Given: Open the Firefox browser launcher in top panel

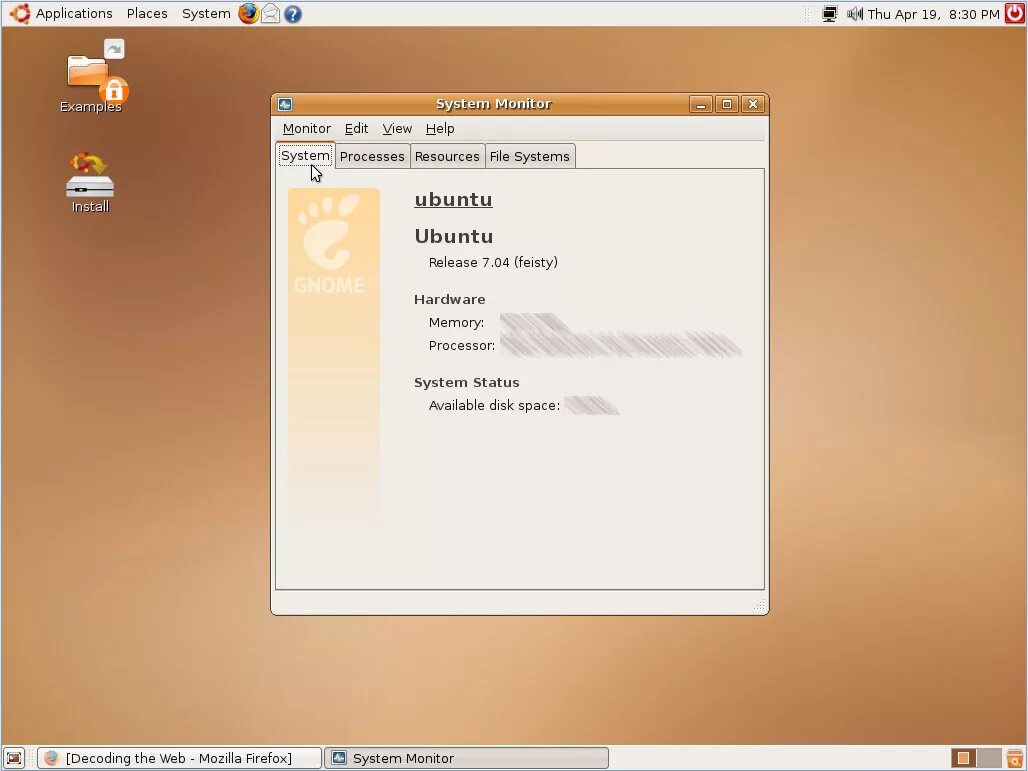Looking at the screenshot, I should (248, 13).
